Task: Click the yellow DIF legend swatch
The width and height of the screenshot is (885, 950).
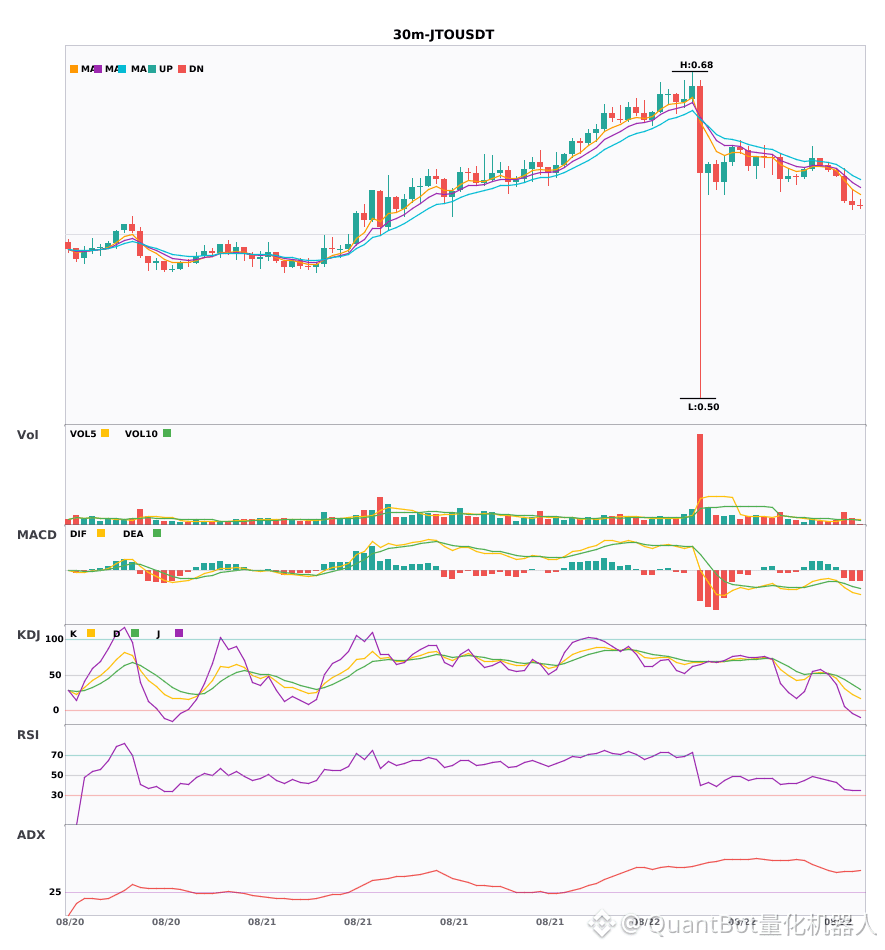Action: (101, 533)
